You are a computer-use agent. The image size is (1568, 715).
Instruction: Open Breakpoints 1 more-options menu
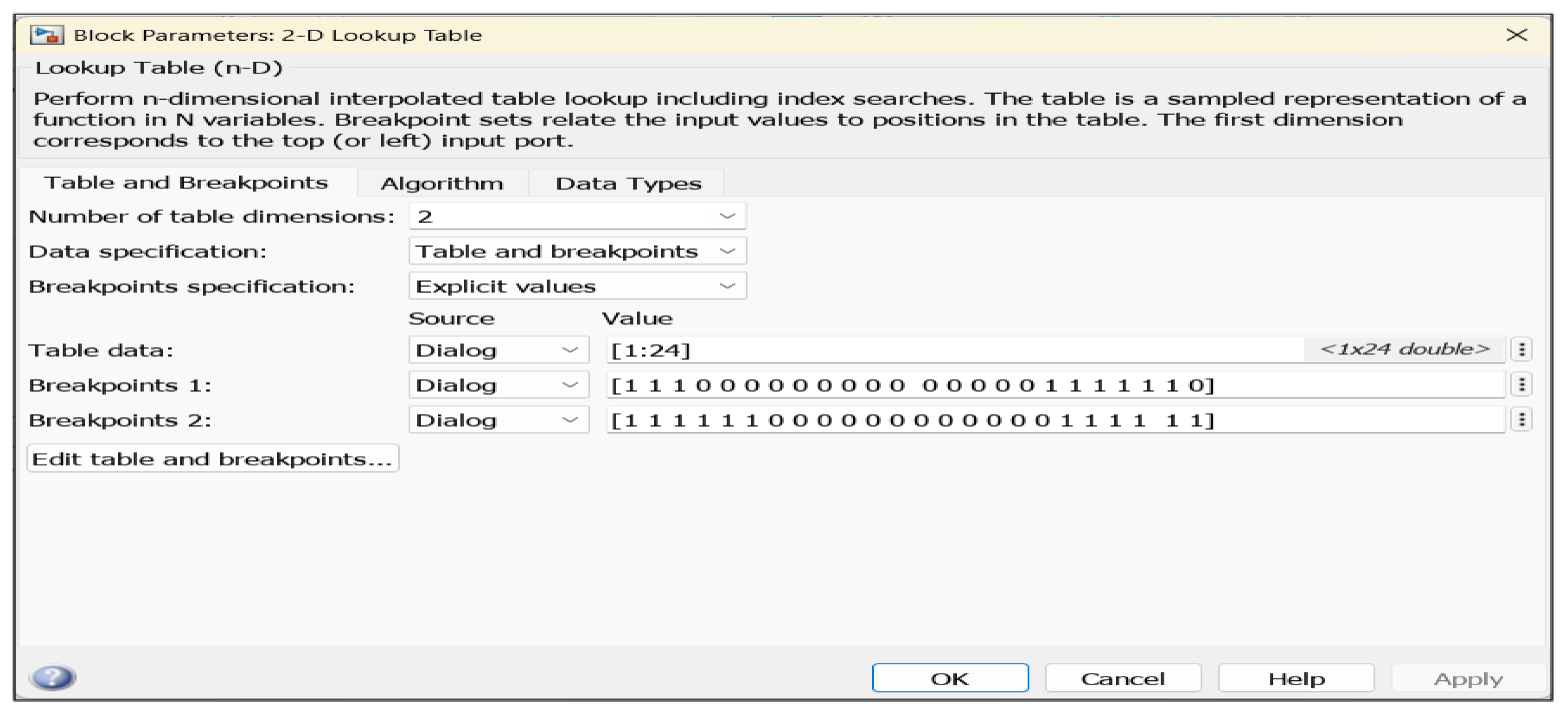[1522, 385]
